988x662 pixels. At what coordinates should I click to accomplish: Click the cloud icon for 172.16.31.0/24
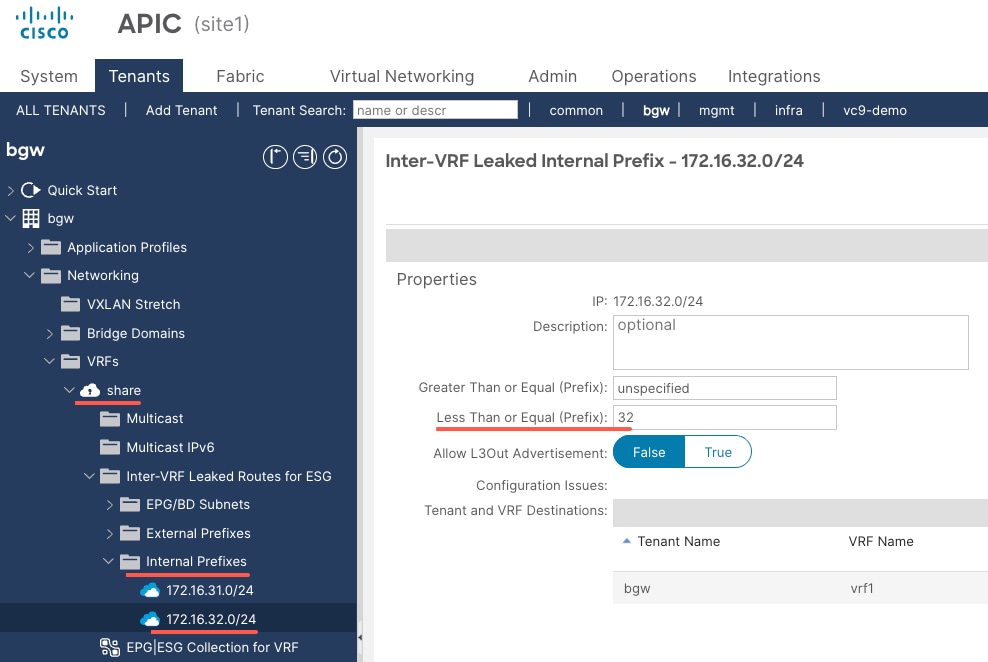click(149, 590)
